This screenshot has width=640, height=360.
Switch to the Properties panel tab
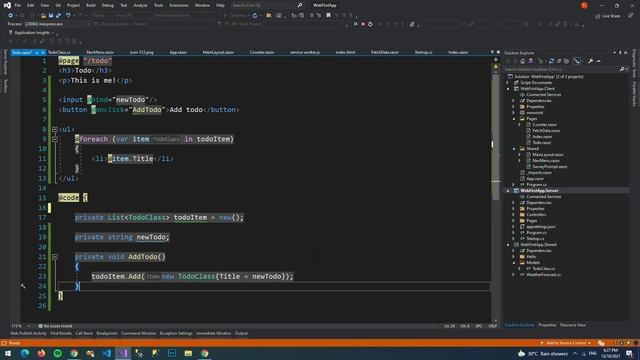point(547,325)
